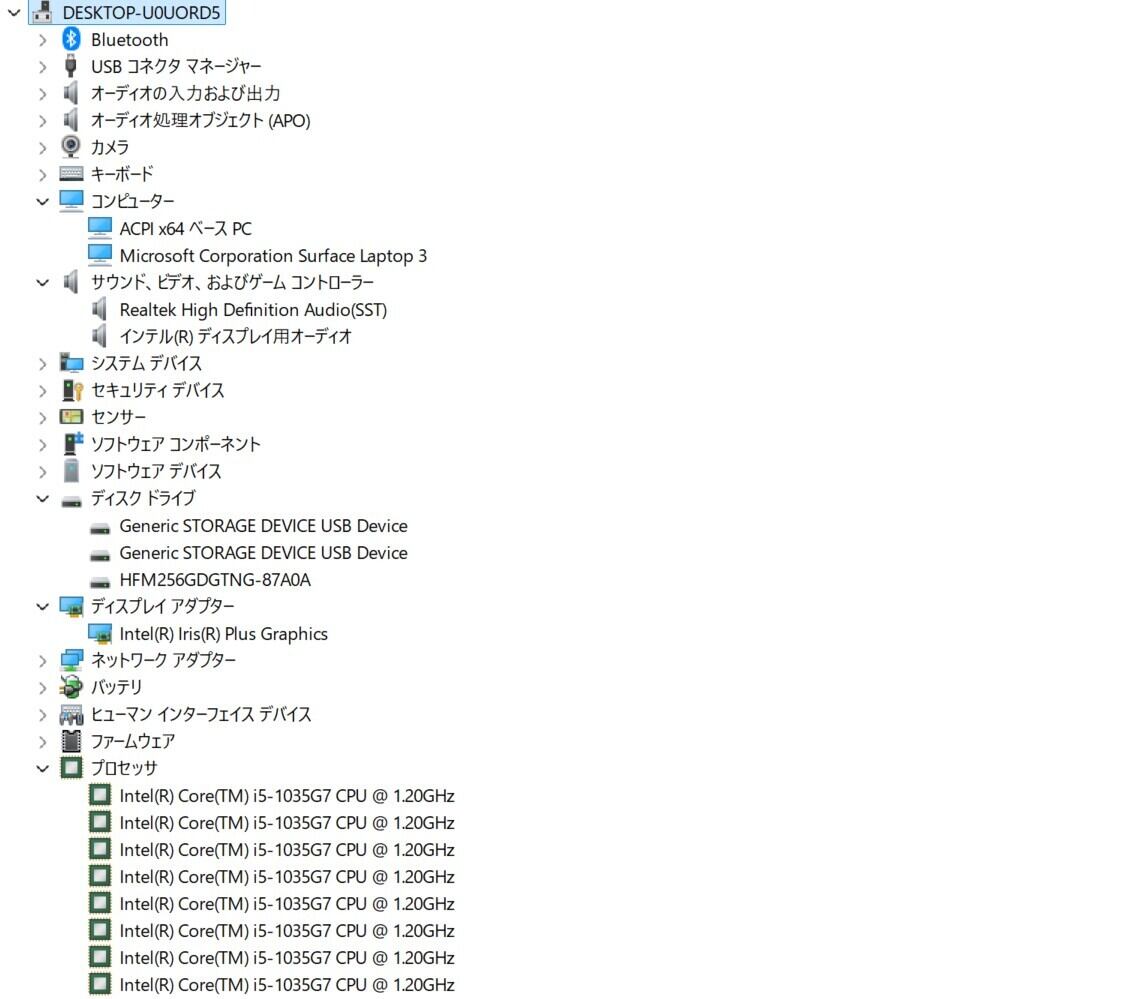Screen dimensions: 1123x999
Task: Select Realtek High Definition Audio(SST)
Action: coord(253,309)
